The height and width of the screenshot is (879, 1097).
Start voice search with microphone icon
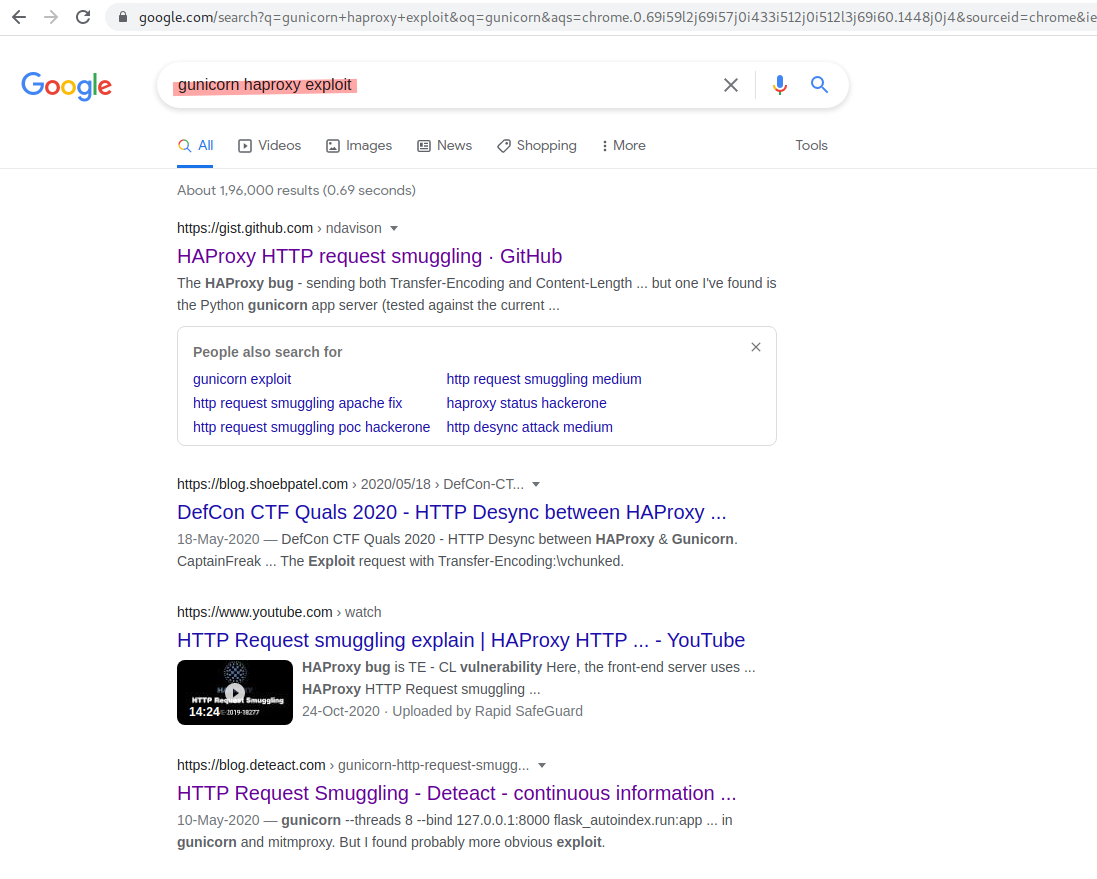click(x=780, y=85)
